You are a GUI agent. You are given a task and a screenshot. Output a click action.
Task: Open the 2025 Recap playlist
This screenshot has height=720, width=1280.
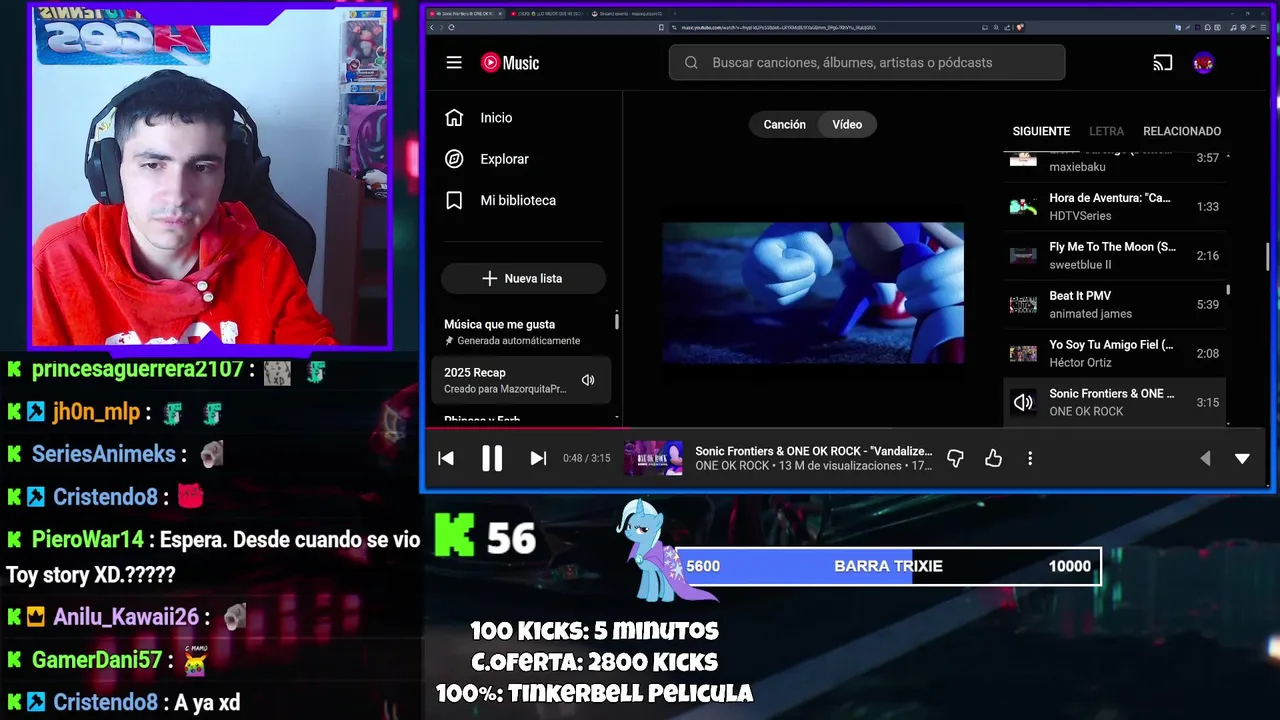[520, 380]
